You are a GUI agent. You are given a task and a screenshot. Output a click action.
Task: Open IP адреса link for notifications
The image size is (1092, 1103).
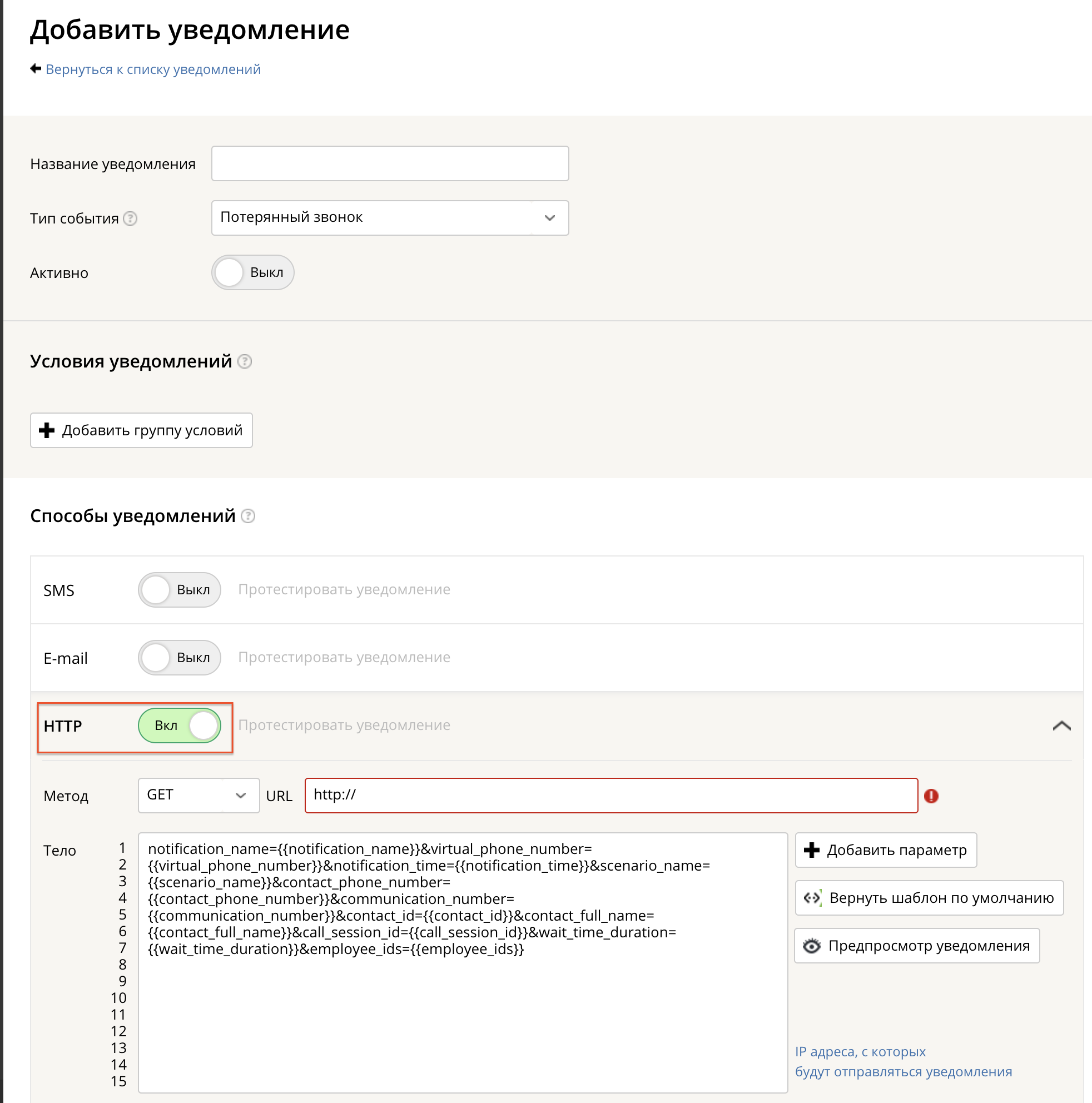pos(903,1062)
